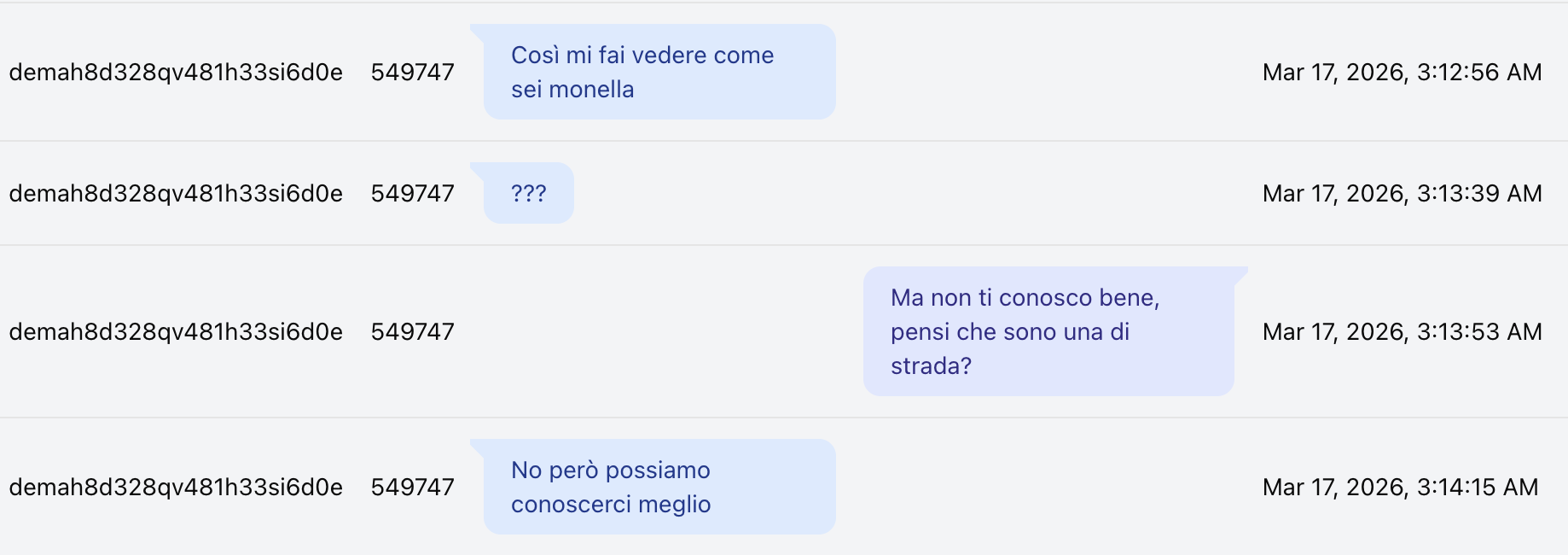This screenshot has width=1568, height=555.
Task: Click the words 'sei monella' in the first bubble
Action: 572,90
